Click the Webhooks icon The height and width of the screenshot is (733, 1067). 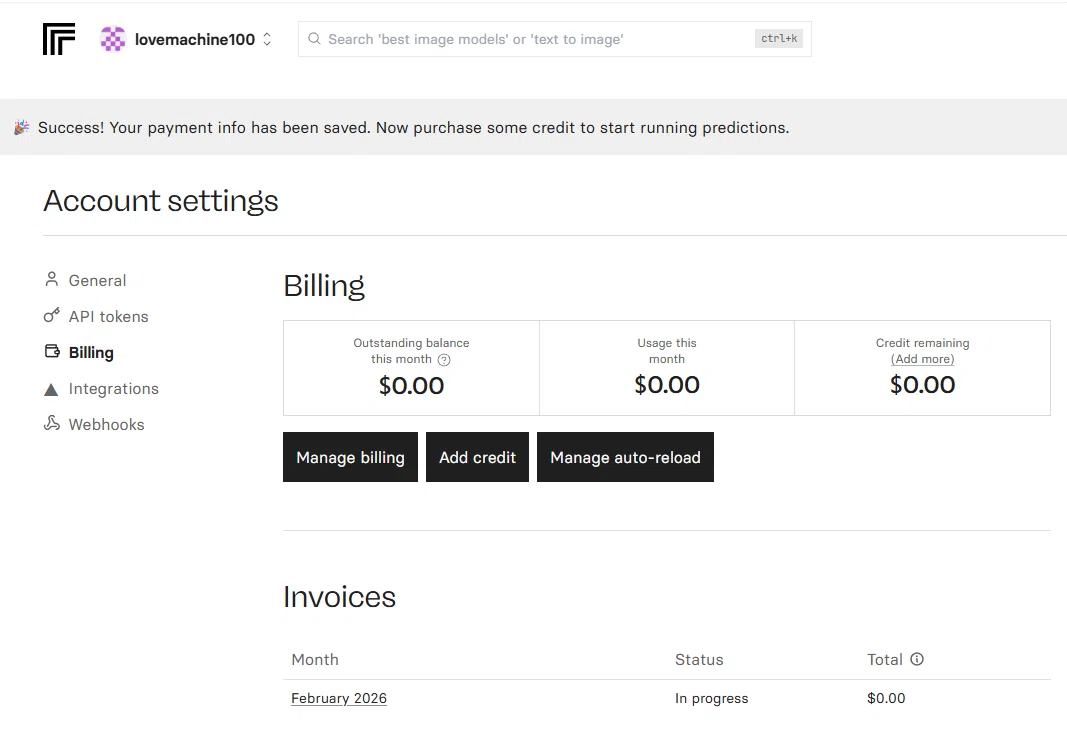[52, 424]
